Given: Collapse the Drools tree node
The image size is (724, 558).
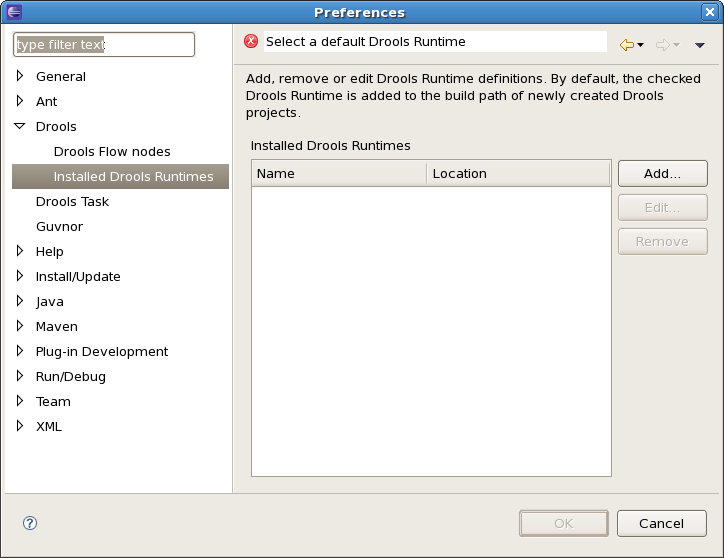Looking at the screenshot, I should click(20, 127).
